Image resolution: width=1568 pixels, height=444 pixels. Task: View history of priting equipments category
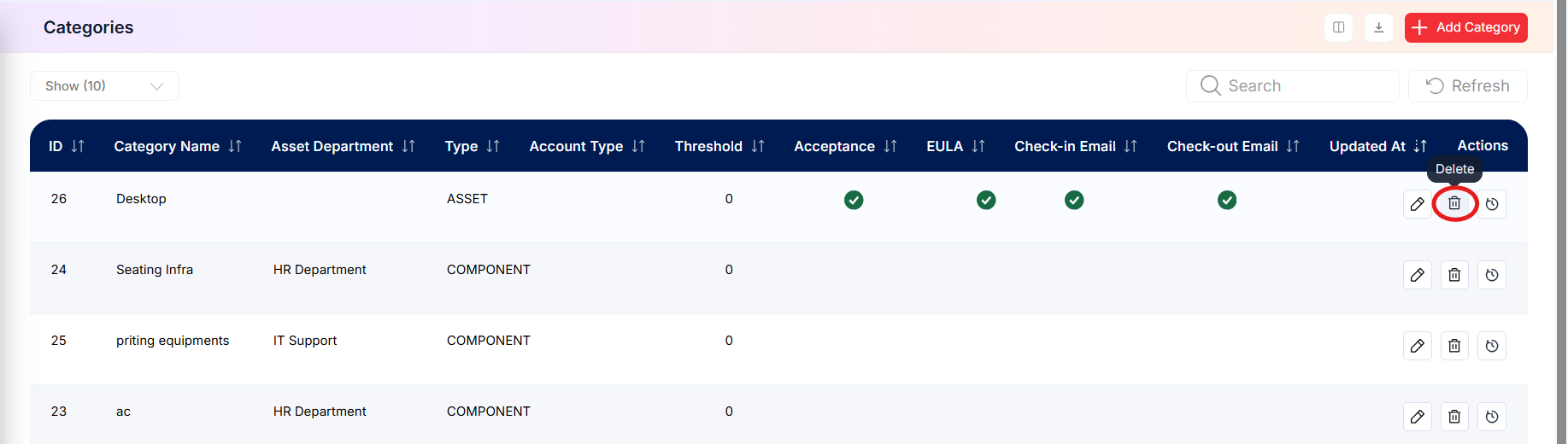tap(1492, 346)
